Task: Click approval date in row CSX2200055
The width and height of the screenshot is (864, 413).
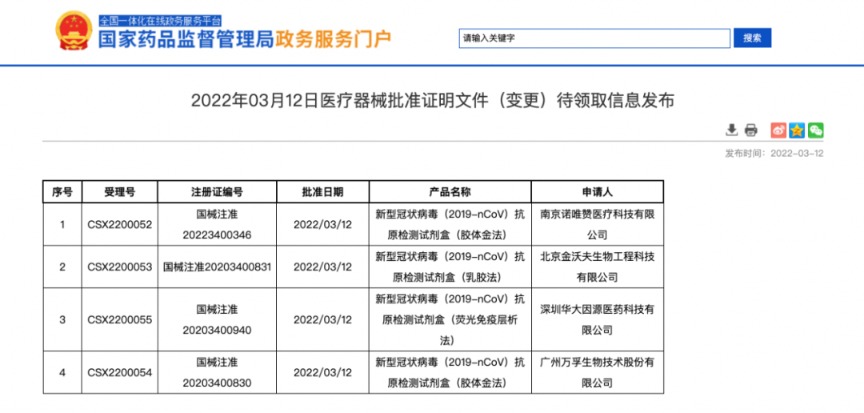Action: coord(323,320)
